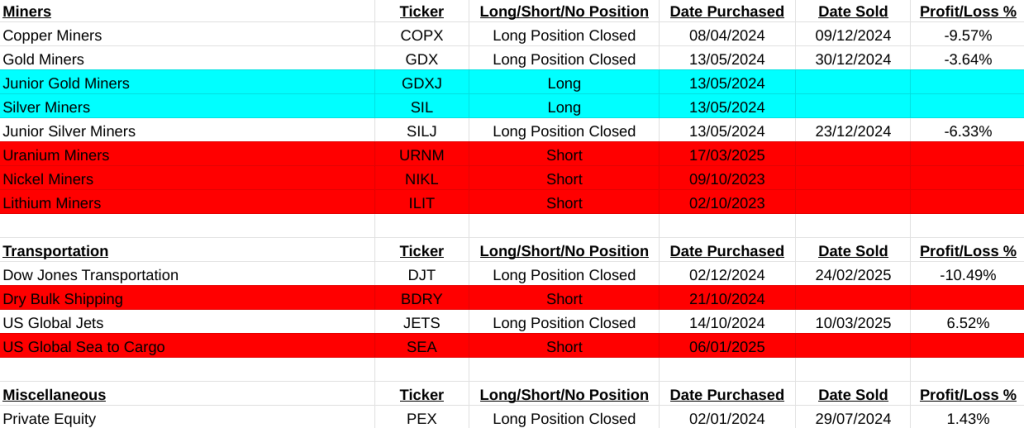Image resolution: width=1024 pixels, height=428 pixels.
Task: Click the Junior Gold Miners row label
Action: [66, 83]
